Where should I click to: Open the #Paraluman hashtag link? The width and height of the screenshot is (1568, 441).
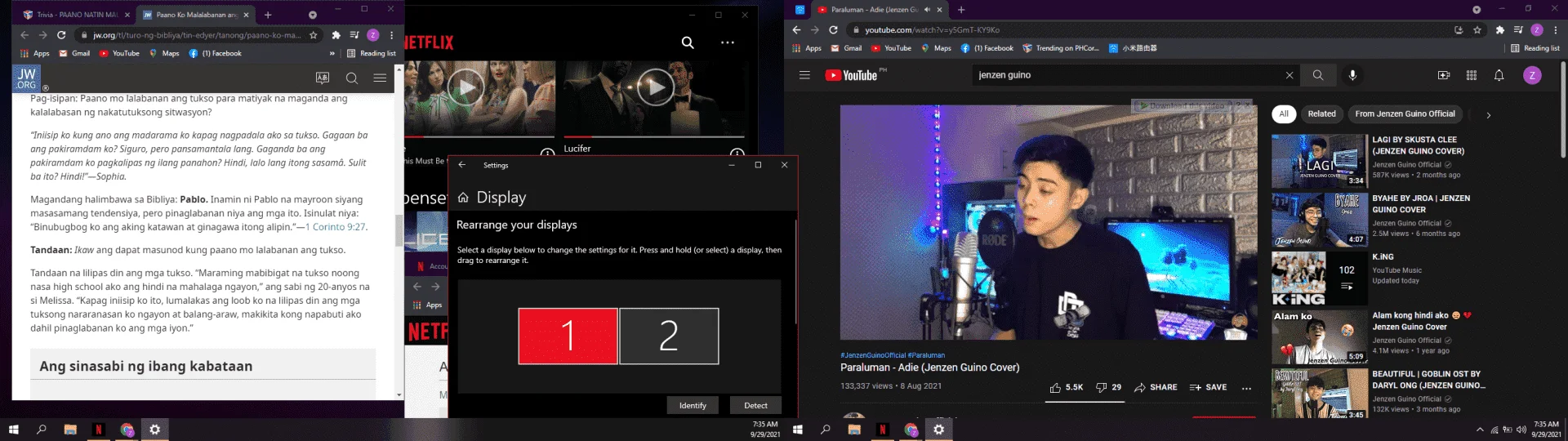pyautogui.click(x=926, y=355)
